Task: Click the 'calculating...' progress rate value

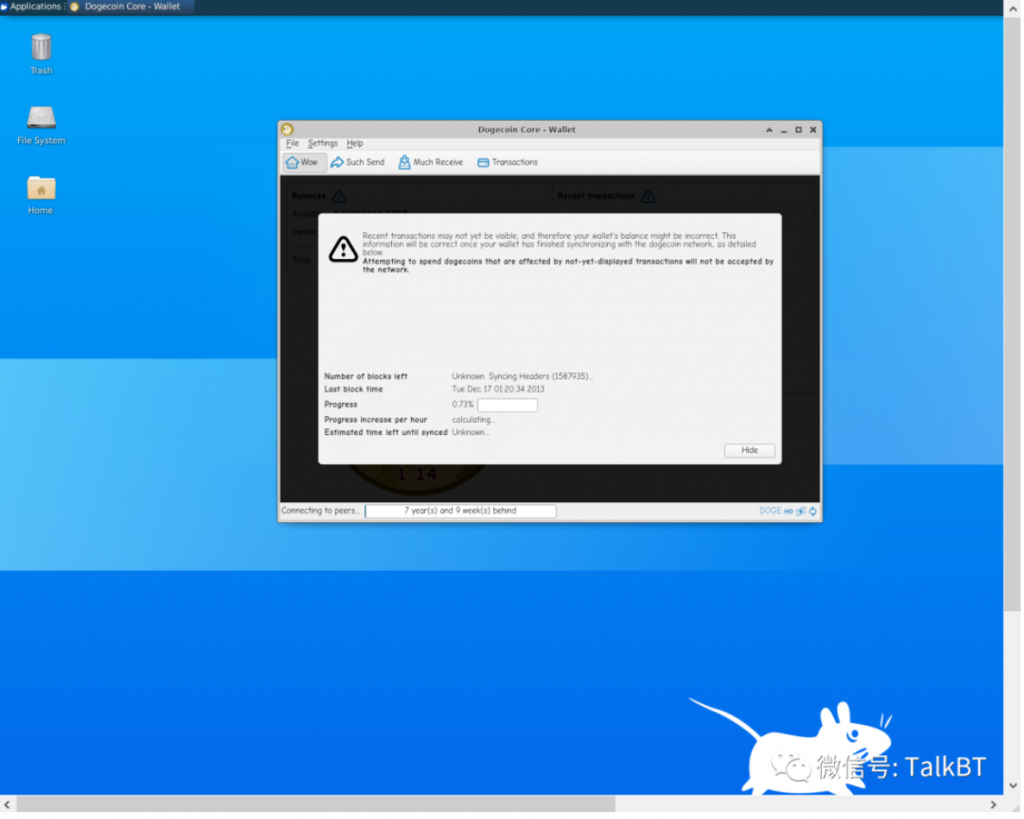Action: tap(473, 420)
